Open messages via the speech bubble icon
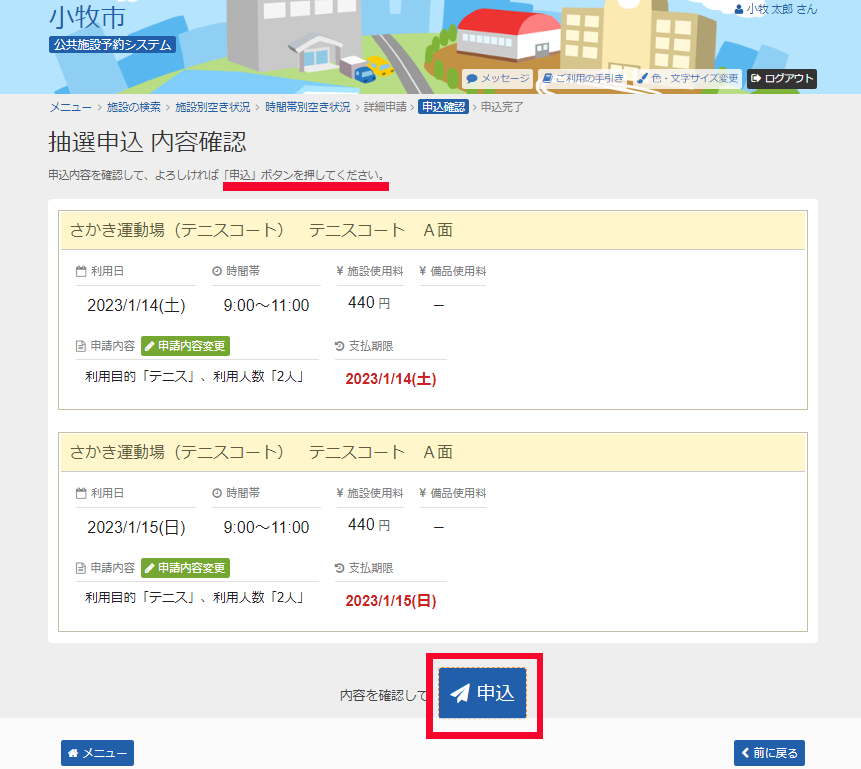The height and width of the screenshot is (769, 861). (472, 78)
